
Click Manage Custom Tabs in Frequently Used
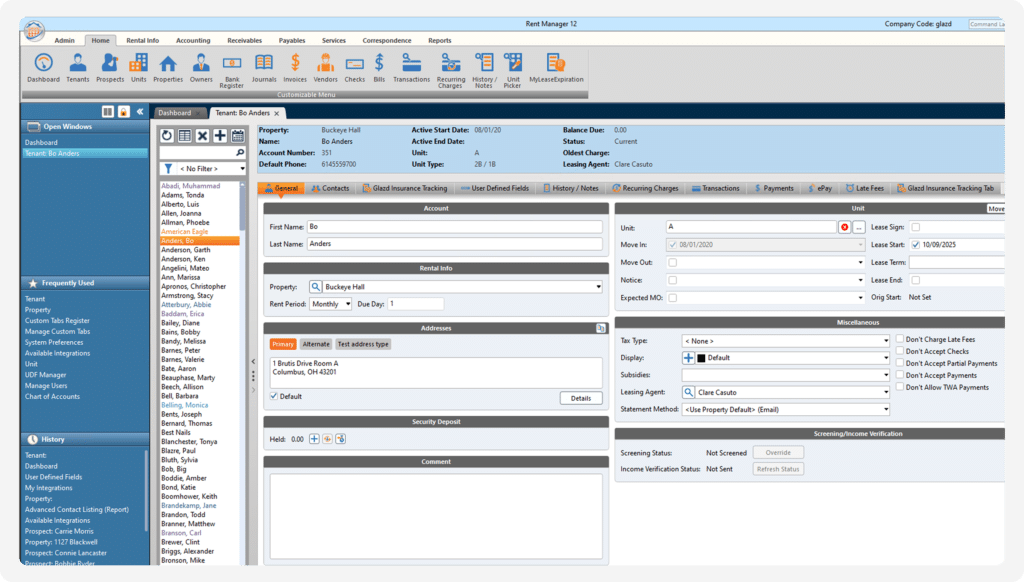coord(57,331)
